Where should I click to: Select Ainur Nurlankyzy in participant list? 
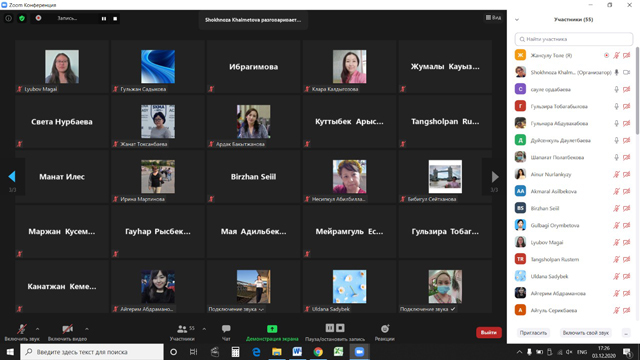tap(573, 174)
